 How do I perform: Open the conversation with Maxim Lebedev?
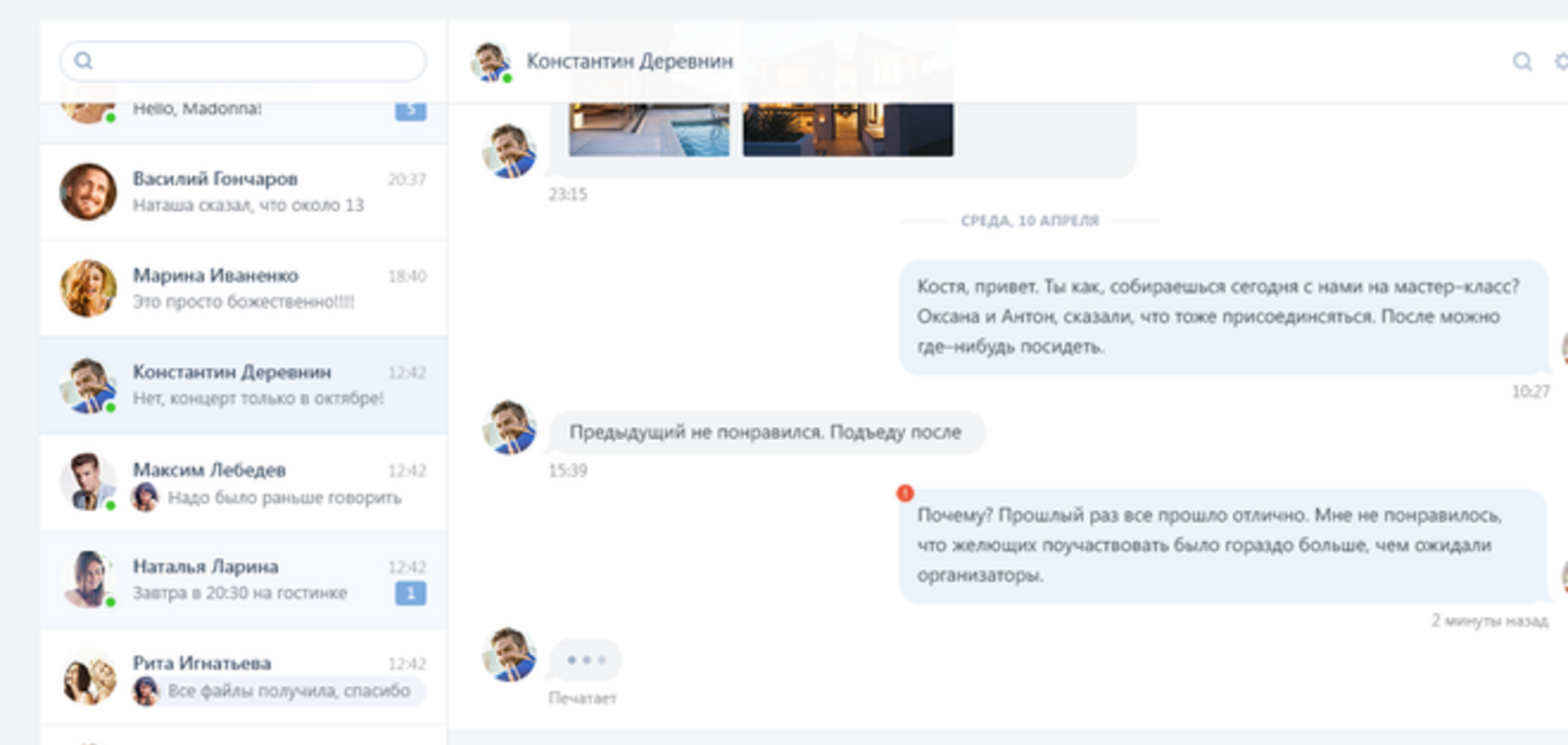(242, 482)
